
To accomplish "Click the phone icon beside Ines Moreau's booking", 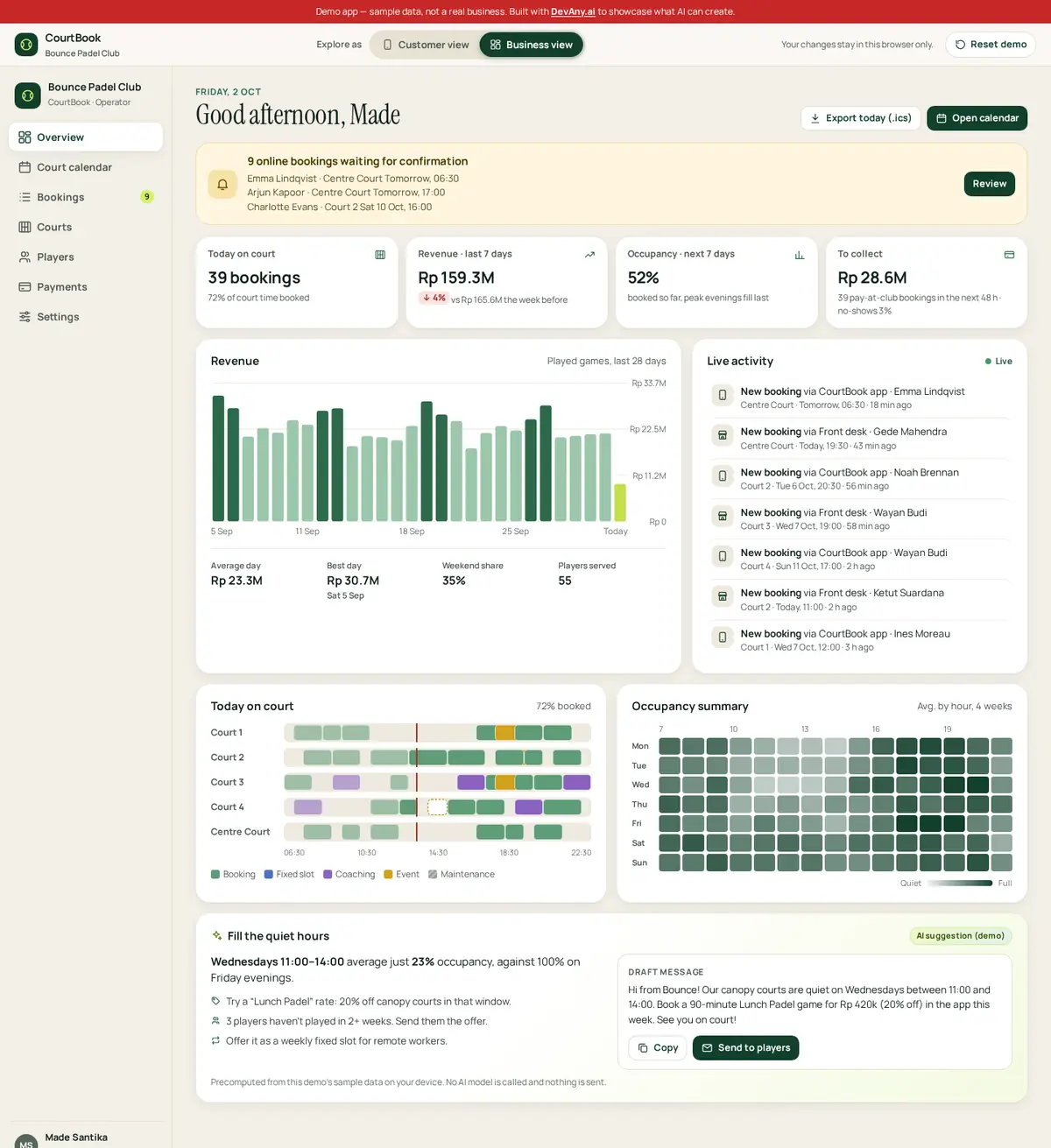I will (723, 637).
